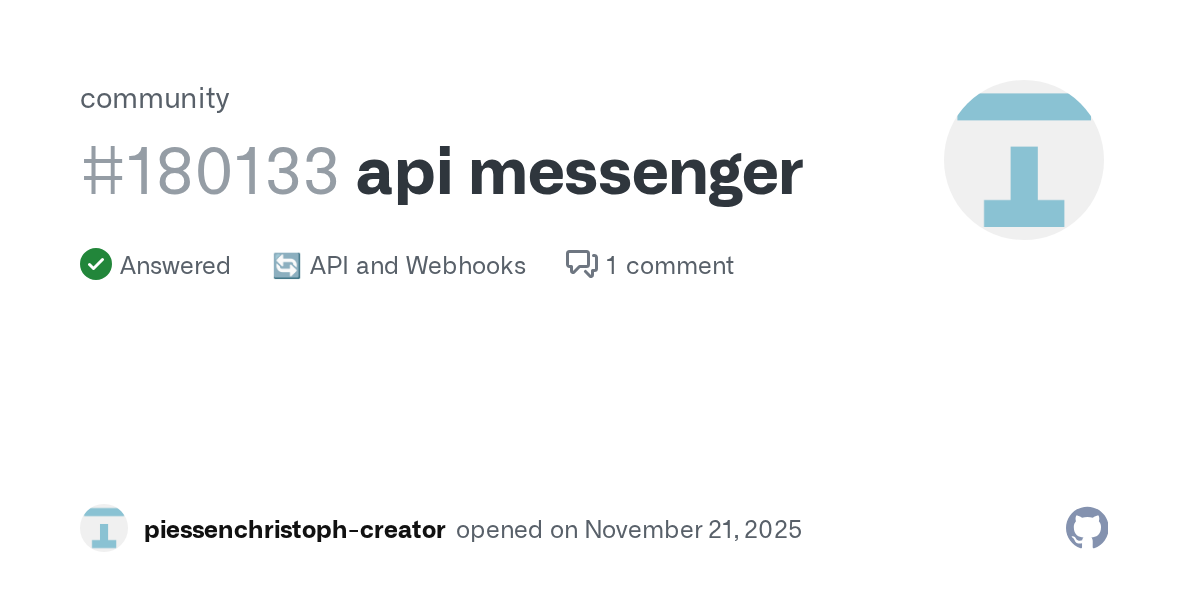Click the year 2025 in the date
1200x600 pixels.
point(774,530)
